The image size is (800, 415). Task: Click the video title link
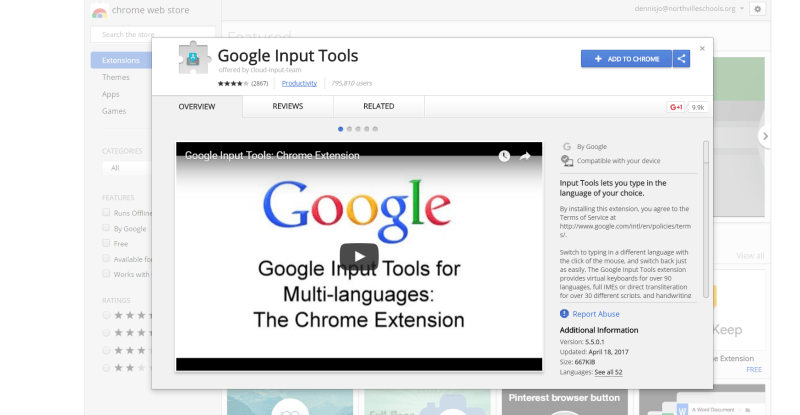(272, 156)
